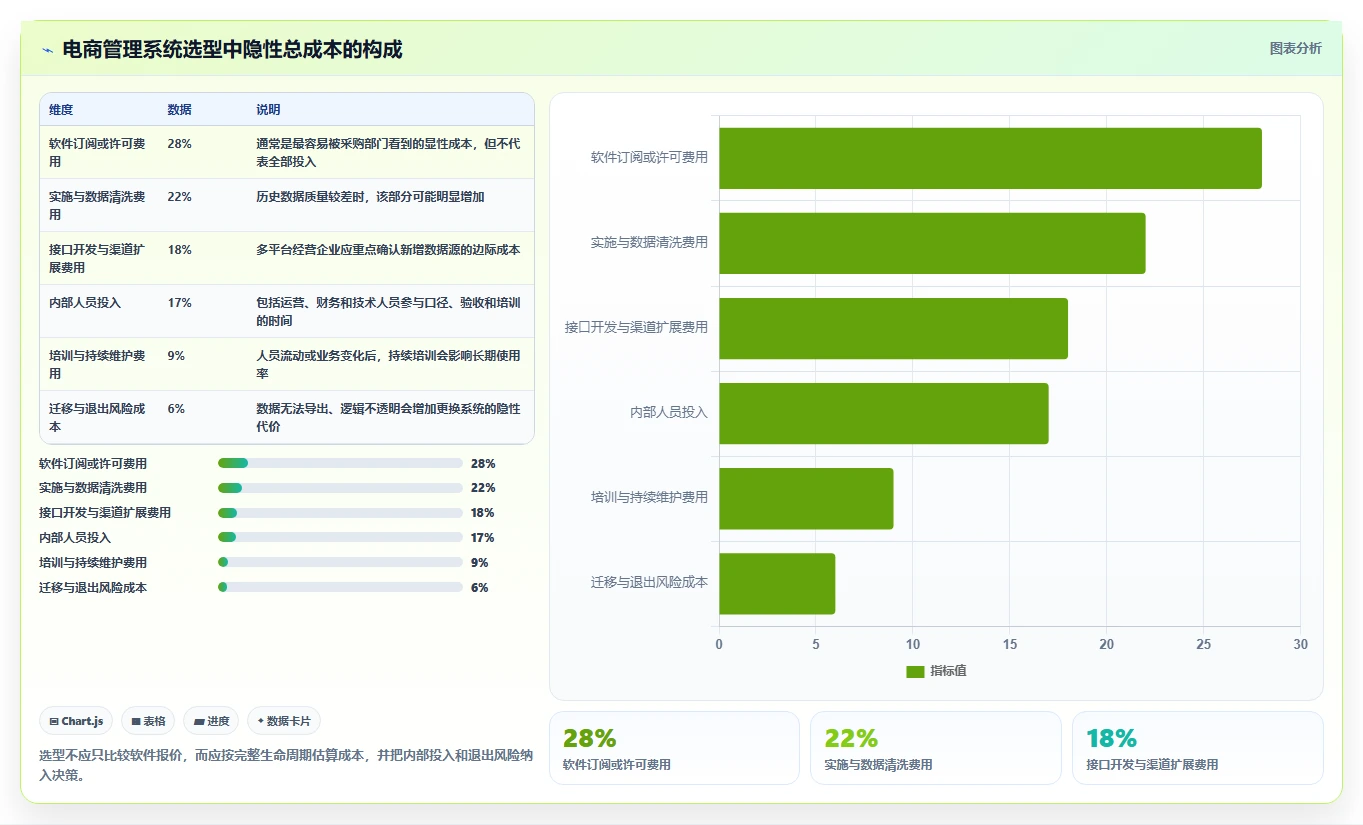Viewport: 1363px width, 825px height.
Task: Click the description 历史数据质量较差时，该部分可能明显增加
Action: [370, 196]
